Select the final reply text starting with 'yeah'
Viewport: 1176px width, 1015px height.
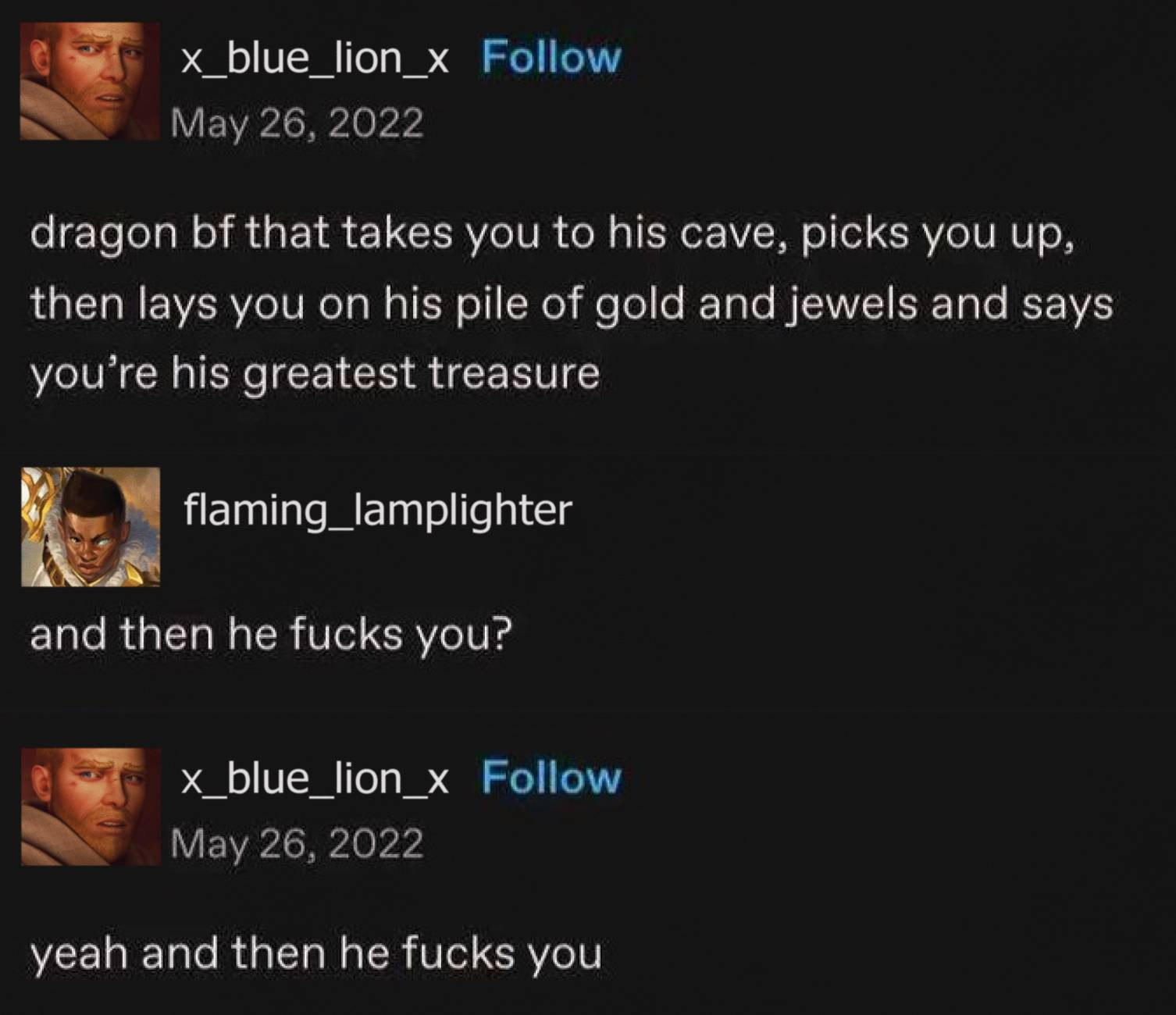pos(316,954)
